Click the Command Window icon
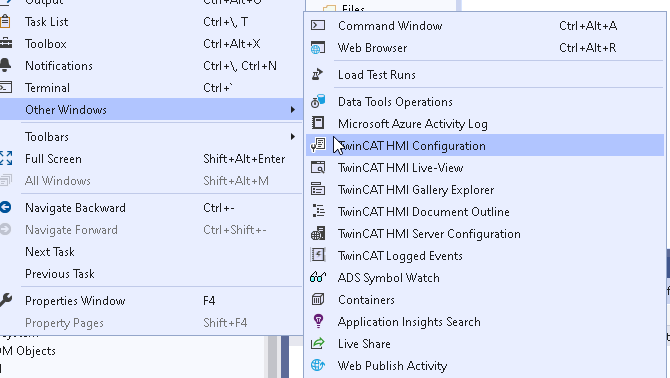670x378 pixels. click(x=317, y=25)
